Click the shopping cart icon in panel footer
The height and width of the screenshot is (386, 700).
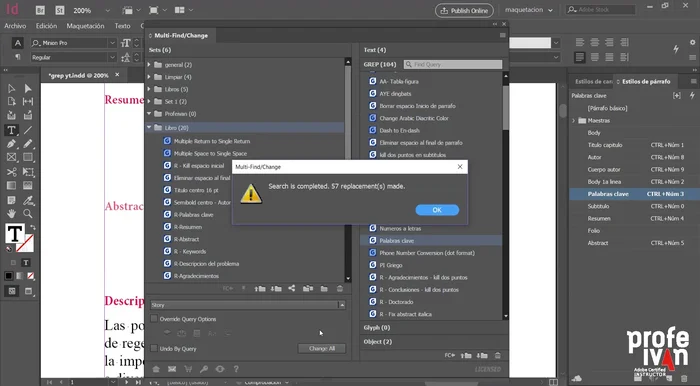(x=188, y=369)
